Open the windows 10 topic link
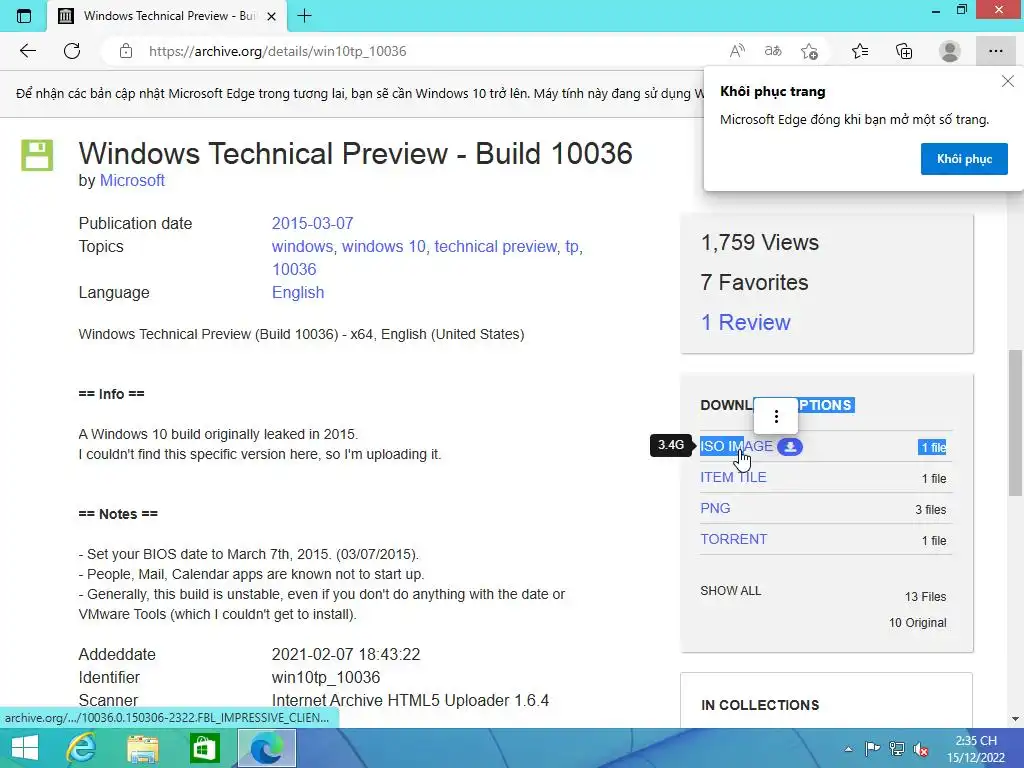 (x=384, y=246)
